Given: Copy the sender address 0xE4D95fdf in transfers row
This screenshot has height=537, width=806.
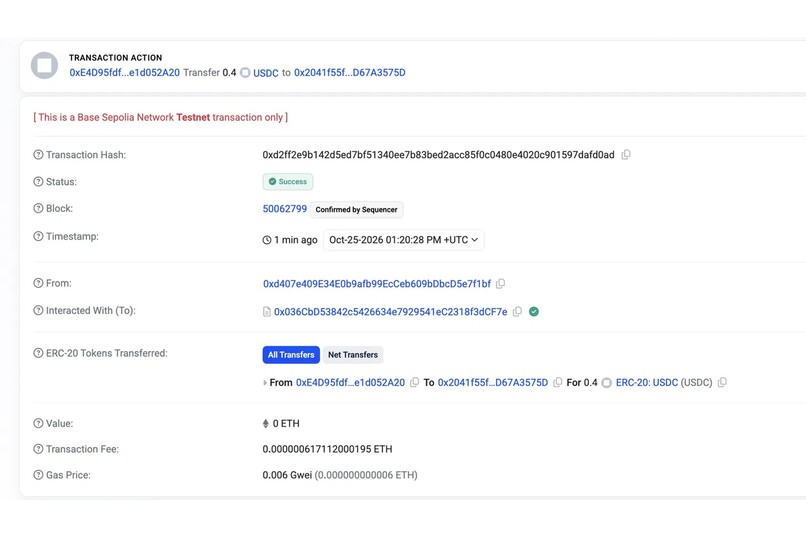Looking at the screenshot, I should click(x=414, y=382).
